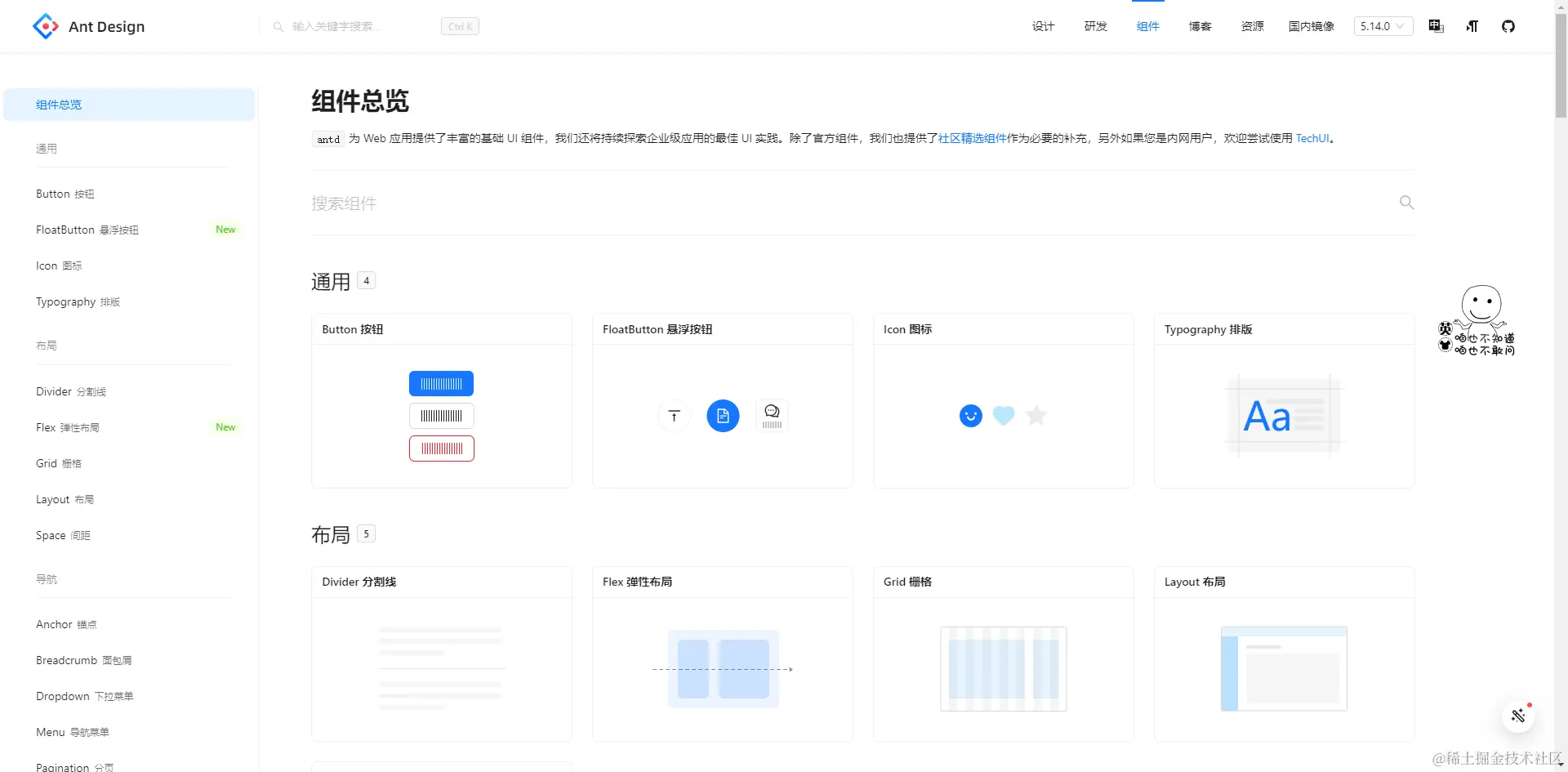This screenshot has width=1568, height=772.
Task: Open the Button 按钮 card title
Action: coord(353,329)
